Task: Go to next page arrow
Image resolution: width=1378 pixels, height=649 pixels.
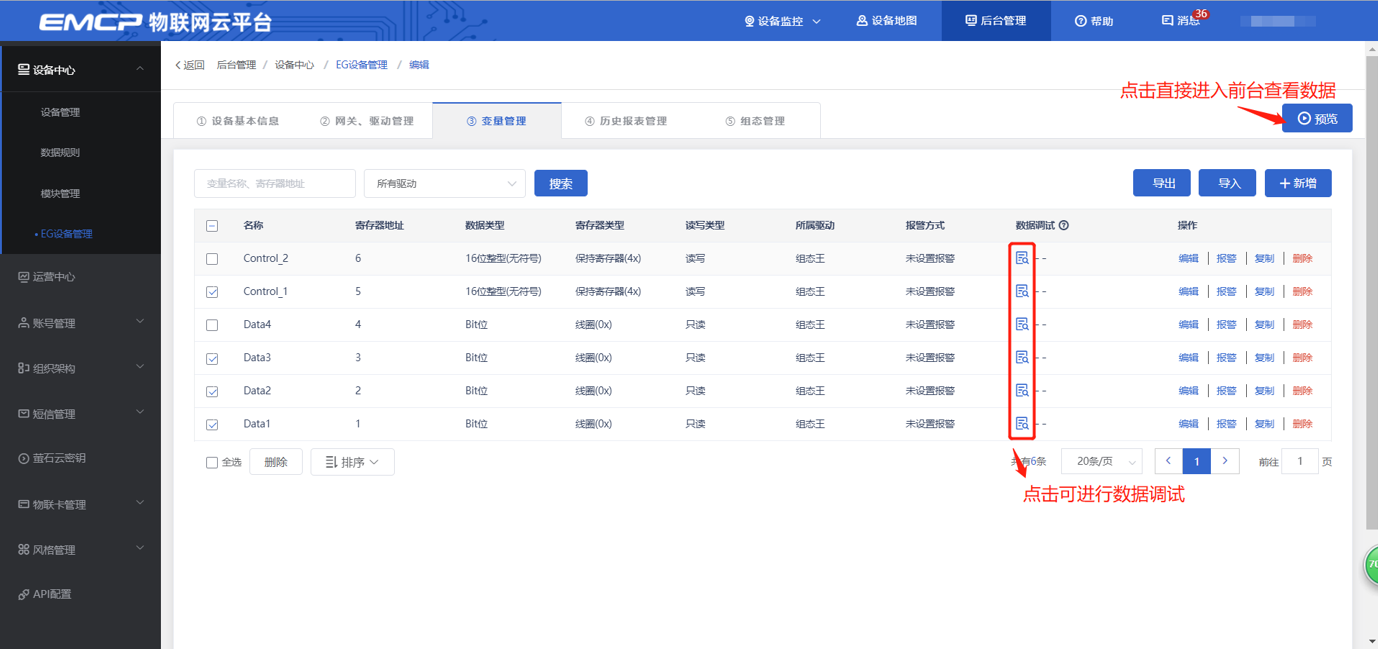Action: pos(1225,461)
